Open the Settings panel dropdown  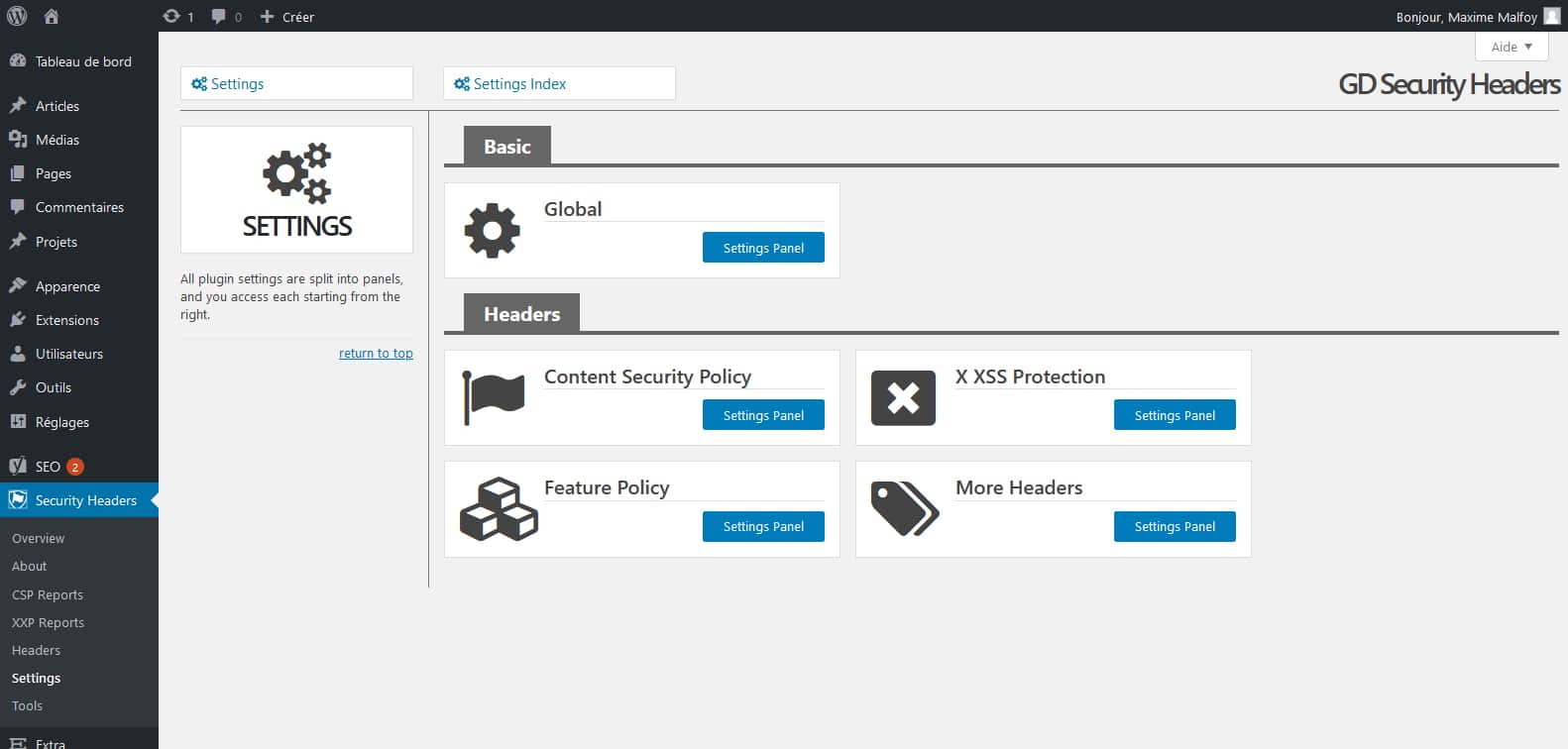(x=296, y=83)
